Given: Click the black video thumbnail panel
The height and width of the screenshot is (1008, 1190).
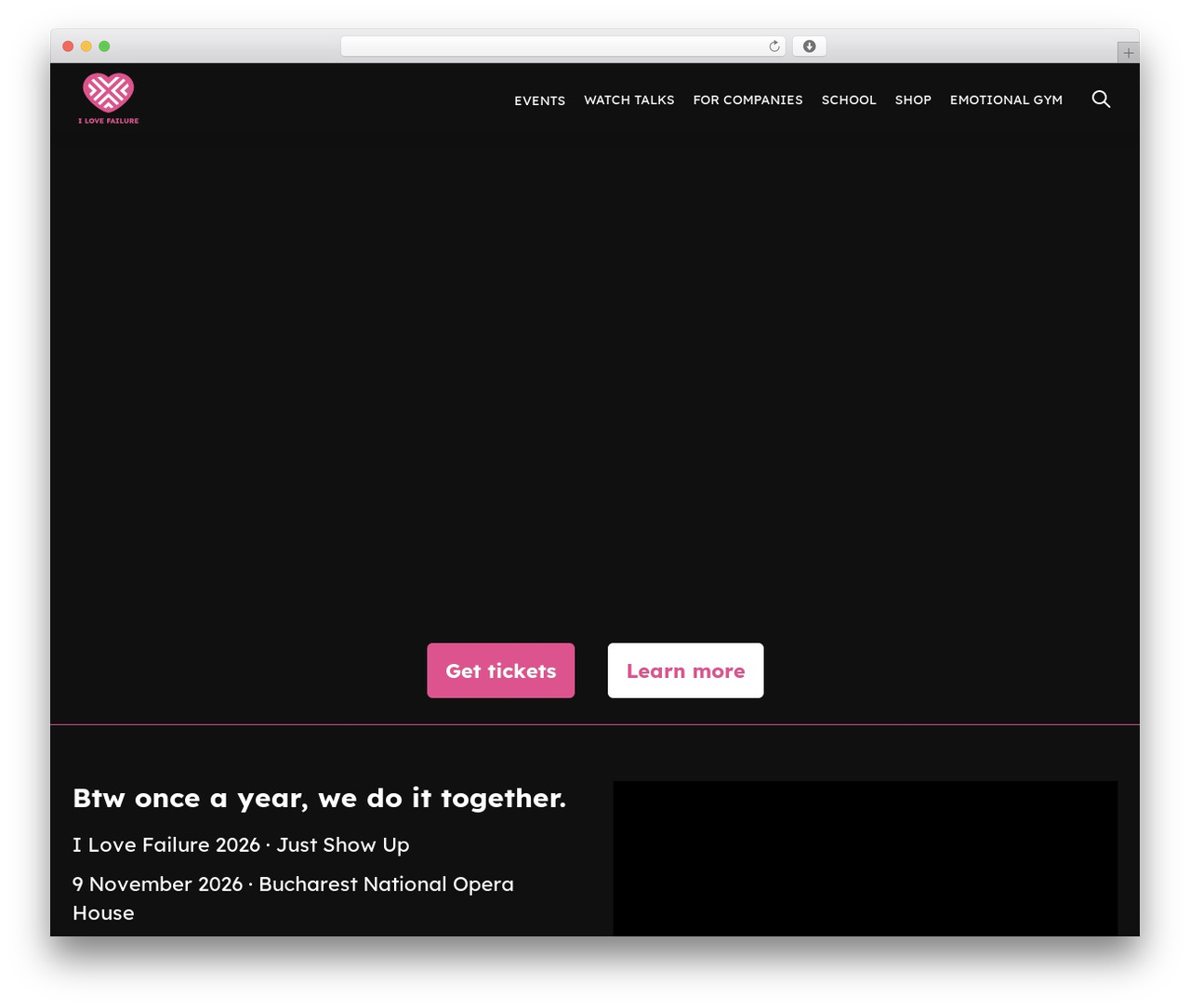Looking at the screenshot, I should click(x=866, y=858).
